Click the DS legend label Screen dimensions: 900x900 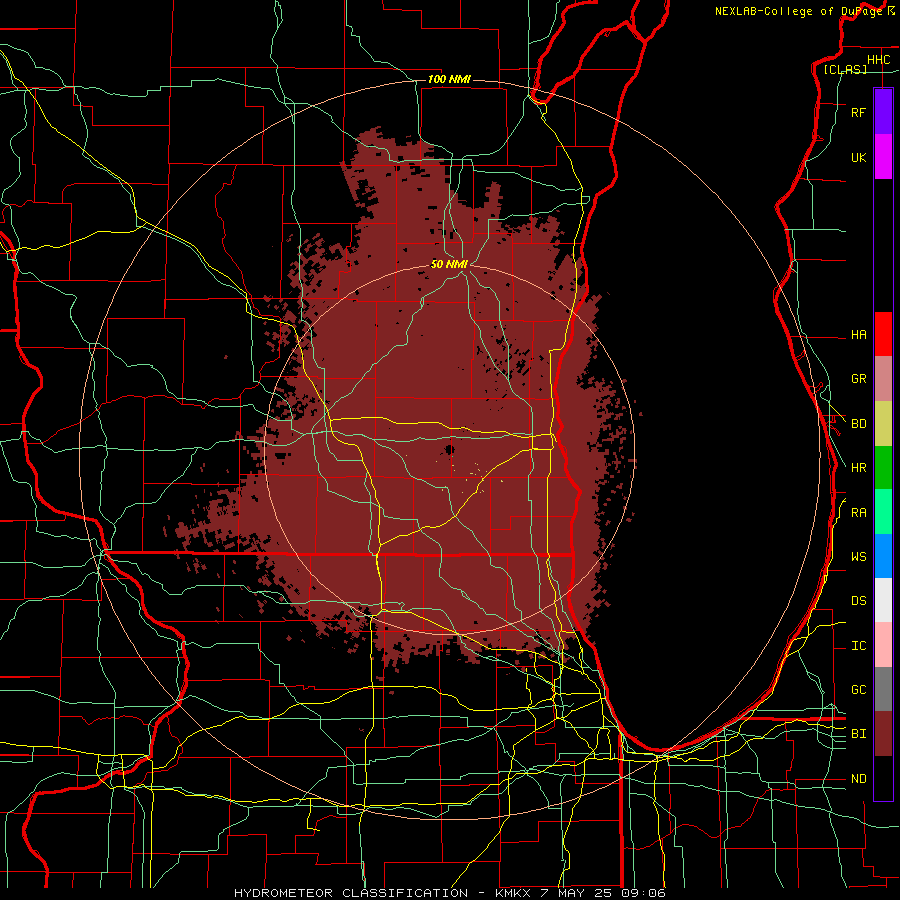[x=858, y=600]
